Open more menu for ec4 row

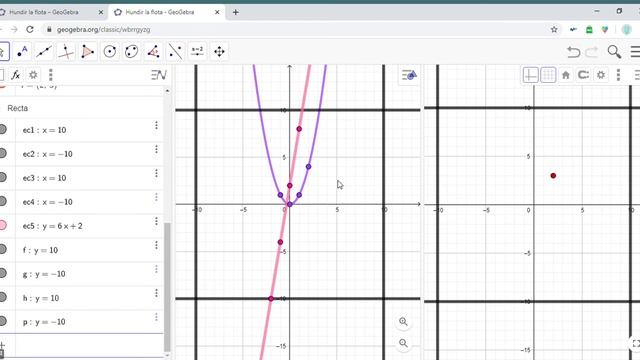click(156, 198)
